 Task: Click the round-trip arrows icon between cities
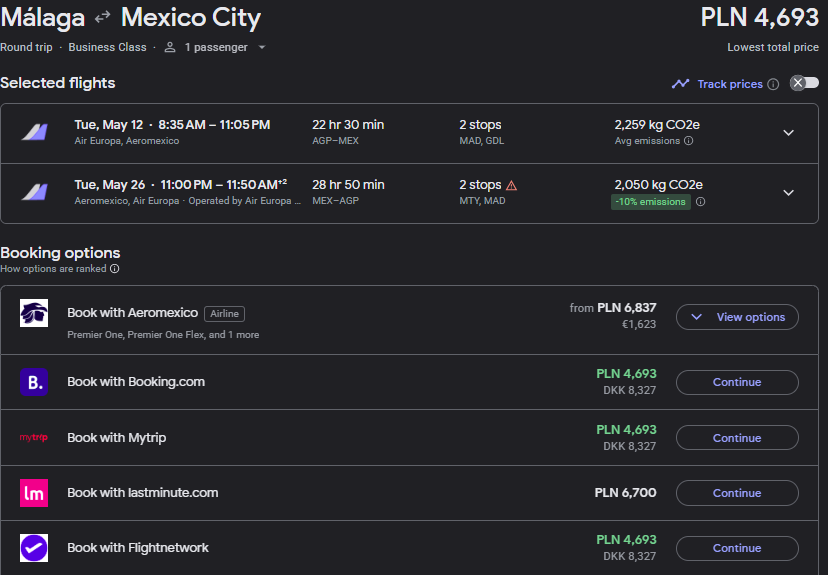click(102, 17)
